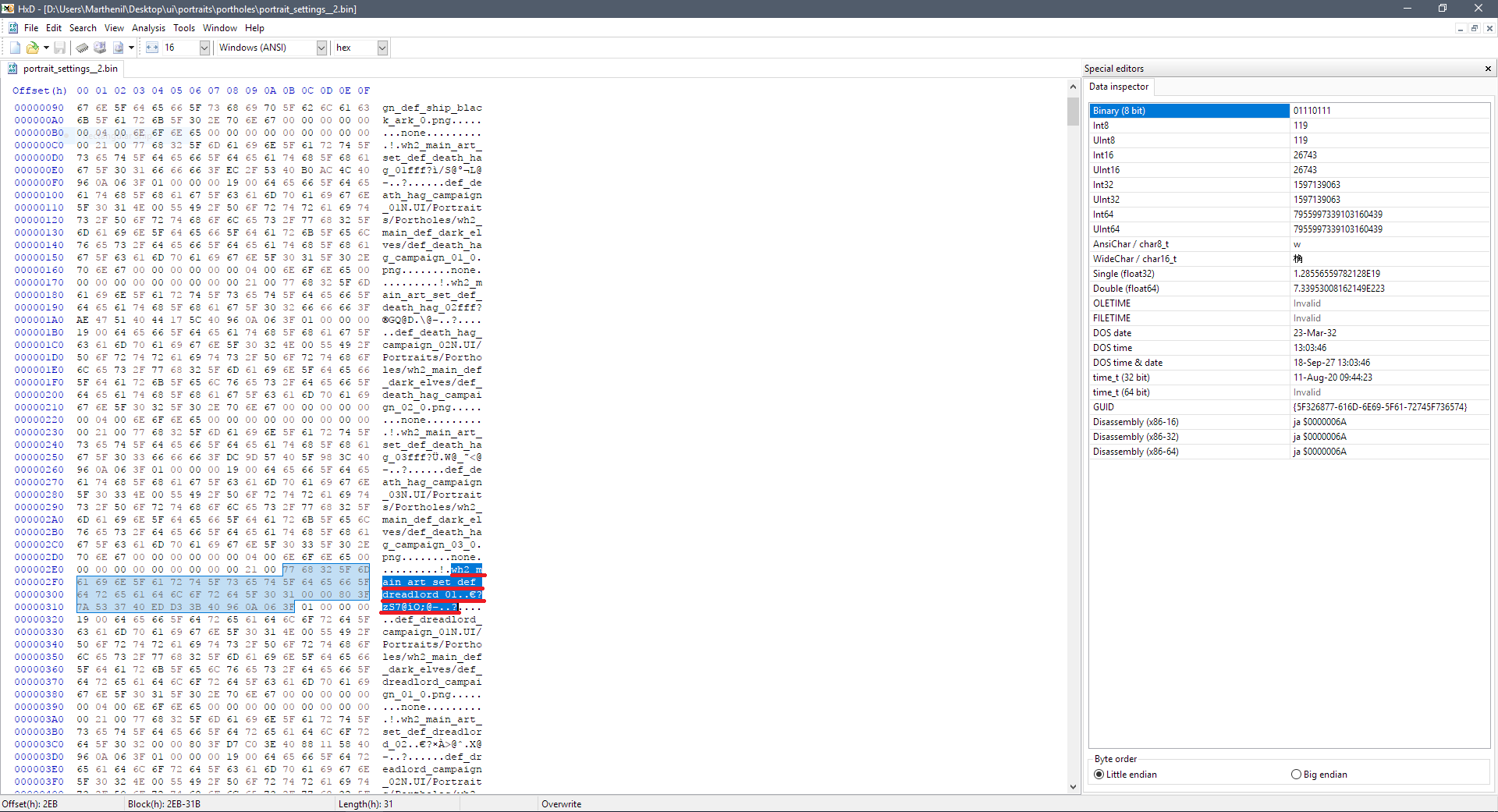
Task: Minimize the inner document window
Action: (1460, 28)
